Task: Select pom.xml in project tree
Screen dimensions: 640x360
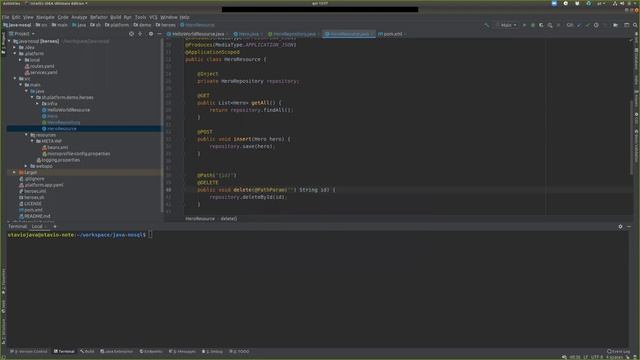Action: tap(31, 210)
